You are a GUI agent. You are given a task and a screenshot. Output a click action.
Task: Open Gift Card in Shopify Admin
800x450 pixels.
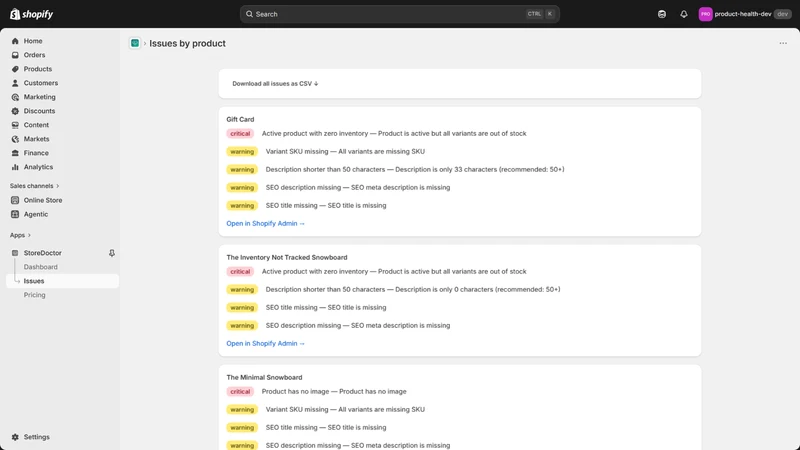pyautogui.click(x=265, y=223)
